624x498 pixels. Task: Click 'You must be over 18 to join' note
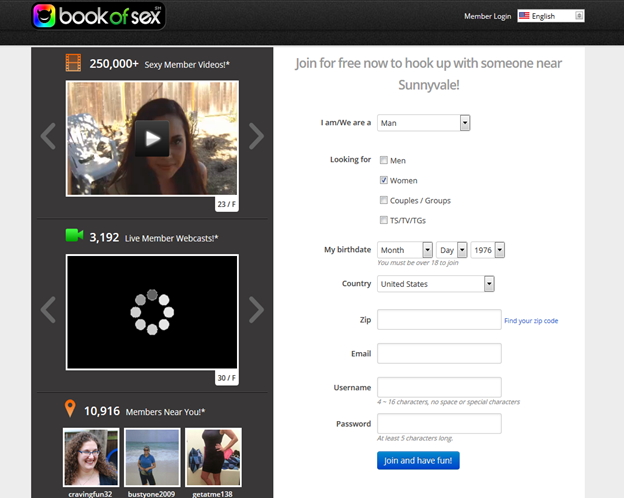(417, 263)
